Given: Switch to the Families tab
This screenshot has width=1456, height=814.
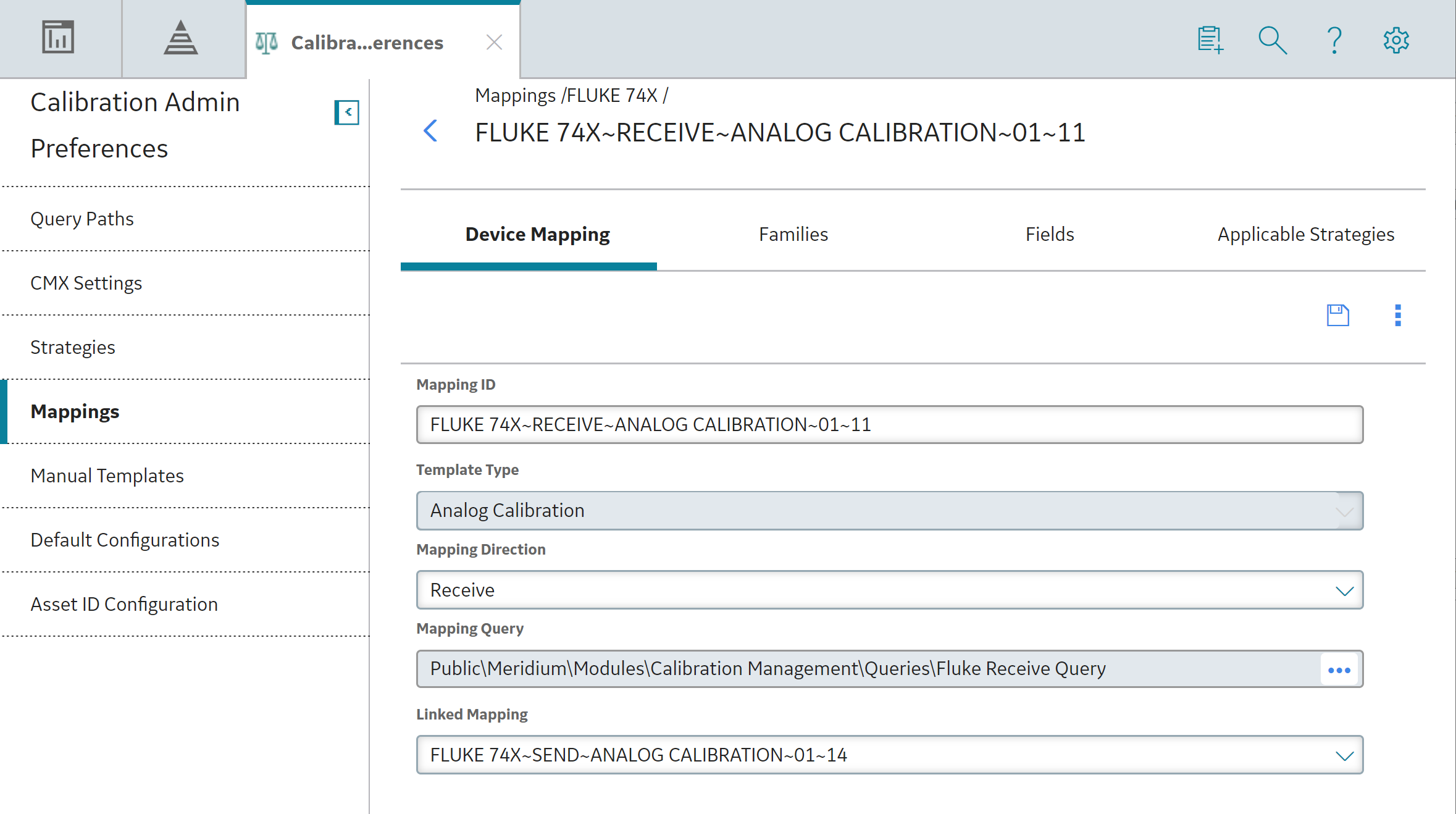Looking at the screenshot, I should (x=793, y=235).
